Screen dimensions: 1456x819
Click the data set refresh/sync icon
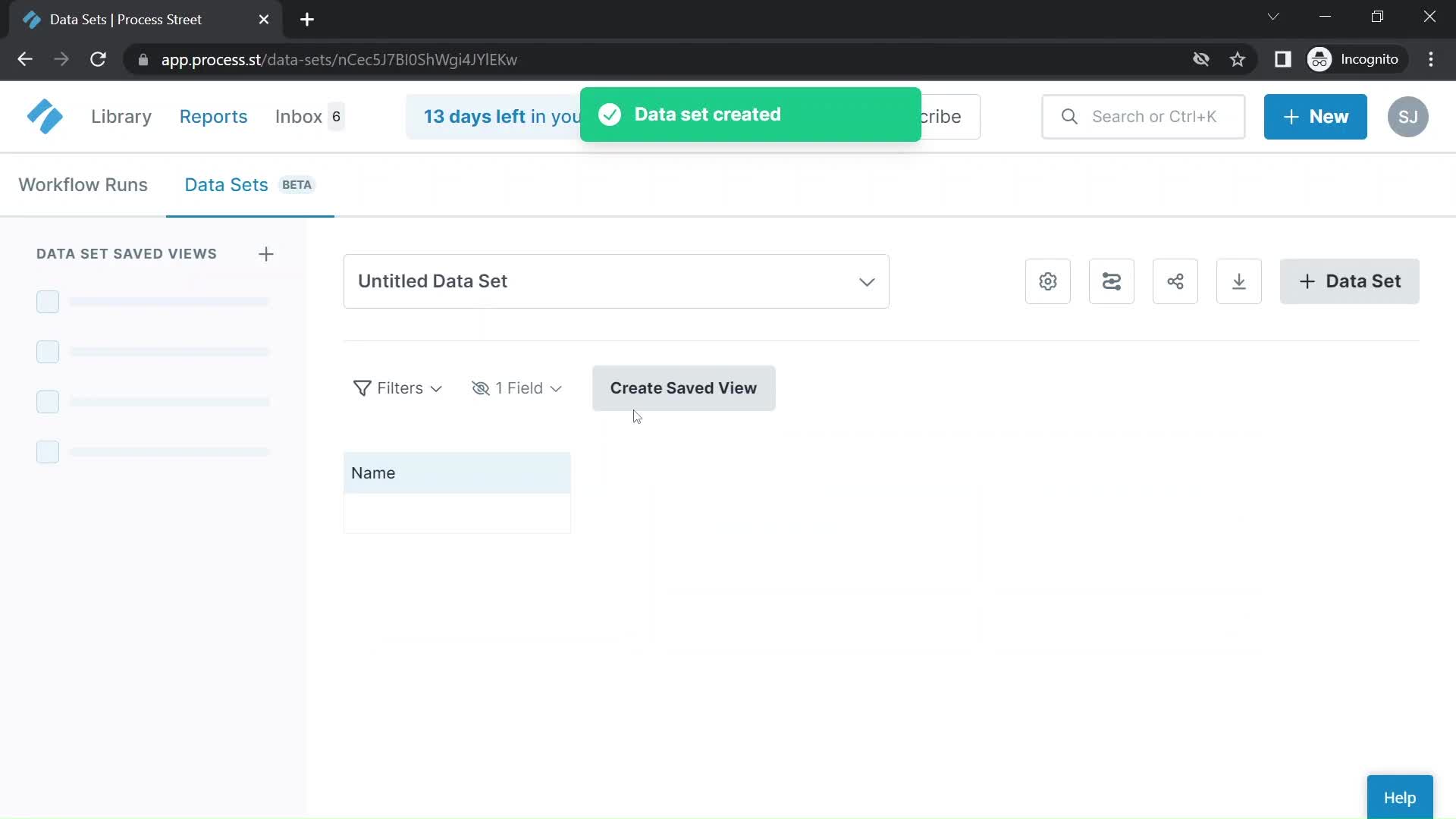[x=1111, y=281]
